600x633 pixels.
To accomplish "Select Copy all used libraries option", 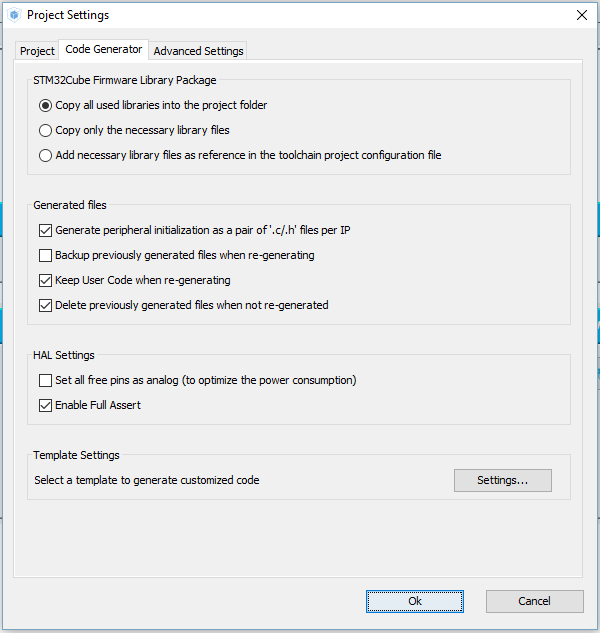I will [45, 105].
